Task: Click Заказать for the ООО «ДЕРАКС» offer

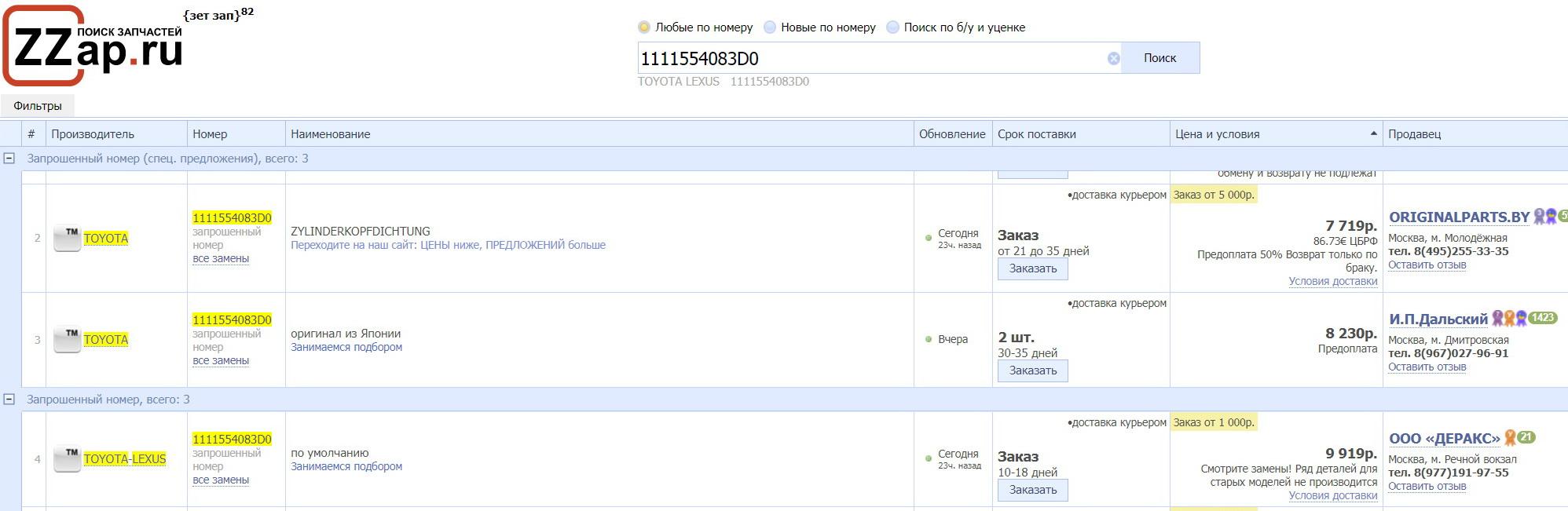Action: pos(1033,490)
